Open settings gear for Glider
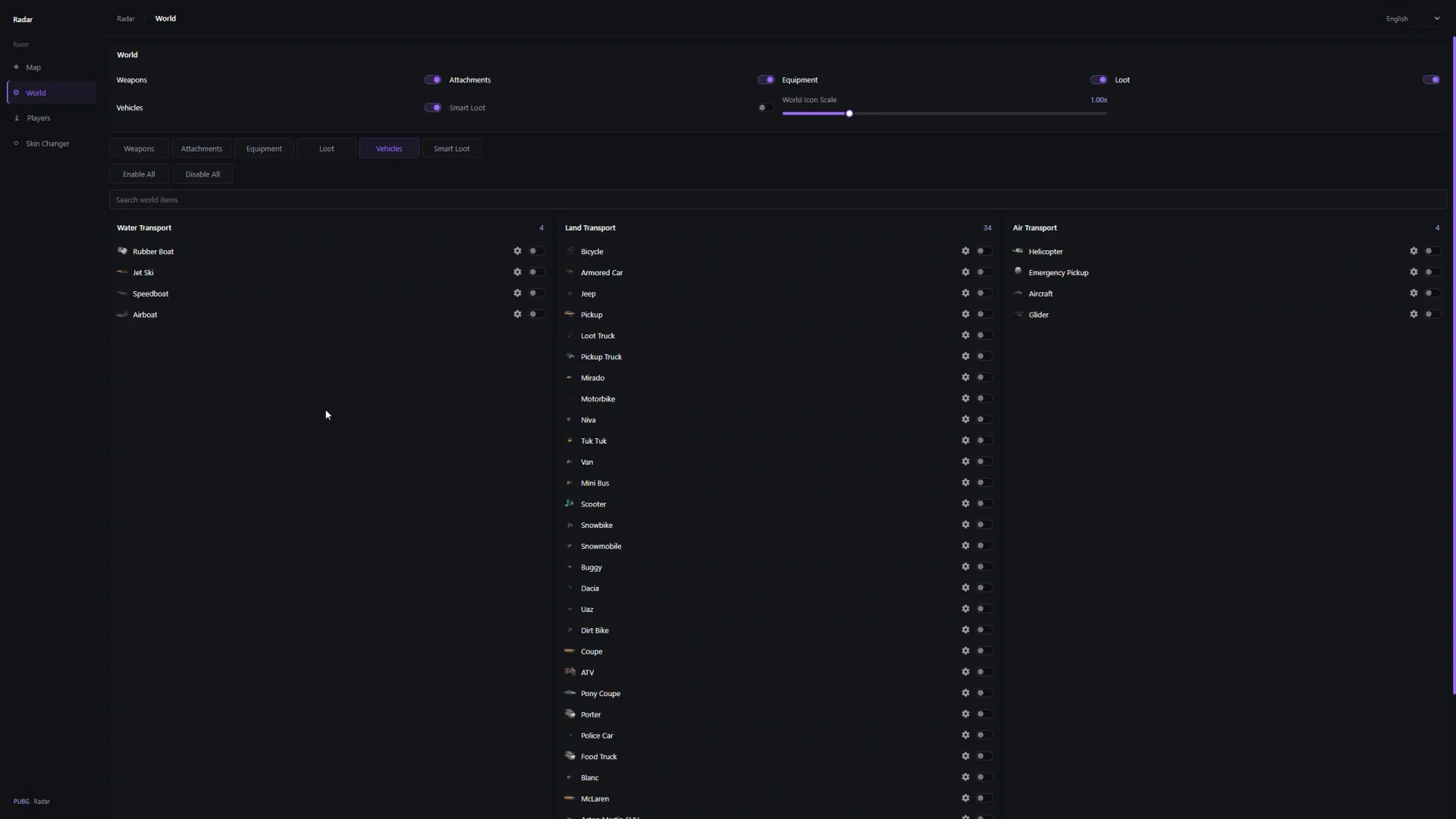 [1414, 314]
